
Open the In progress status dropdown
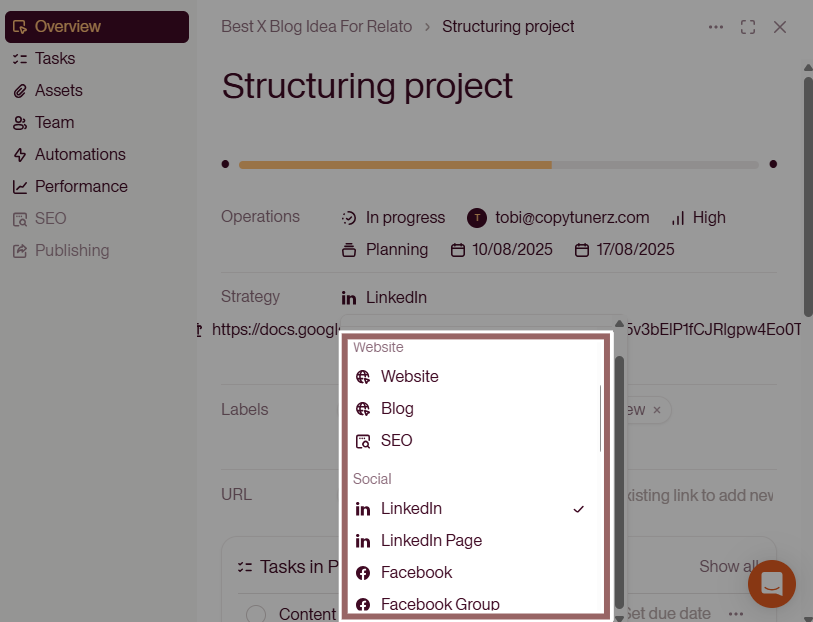(x=394, y=218)
